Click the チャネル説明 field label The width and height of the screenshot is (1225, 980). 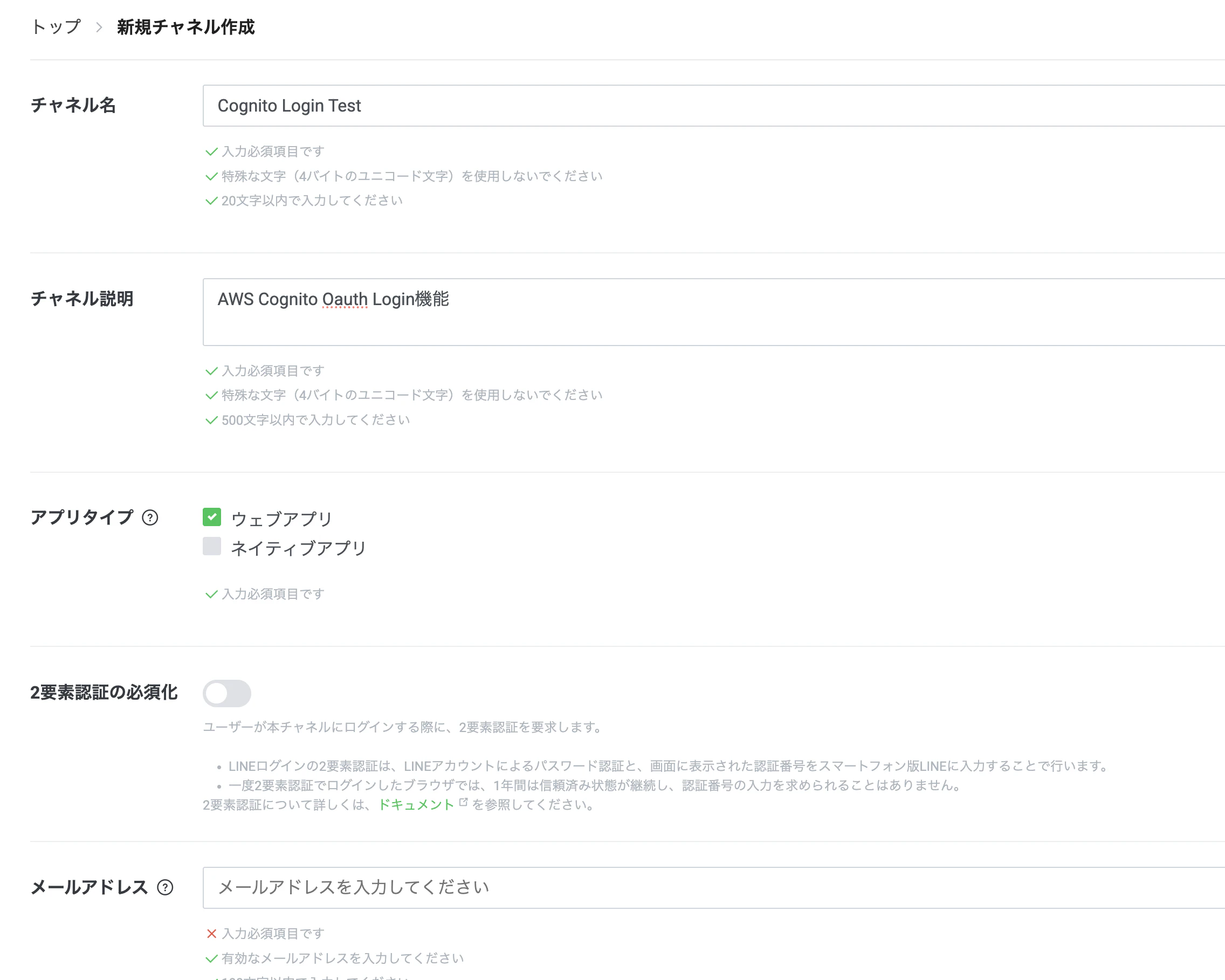82,299
